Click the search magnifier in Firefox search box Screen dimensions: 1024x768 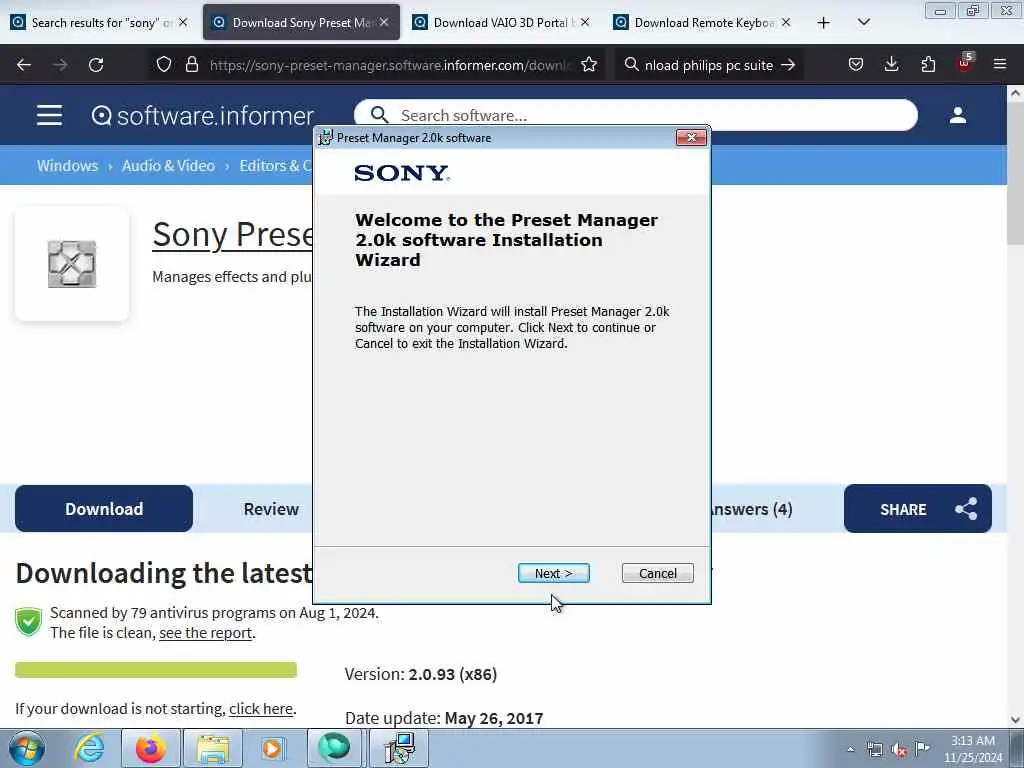click(631, 65)
